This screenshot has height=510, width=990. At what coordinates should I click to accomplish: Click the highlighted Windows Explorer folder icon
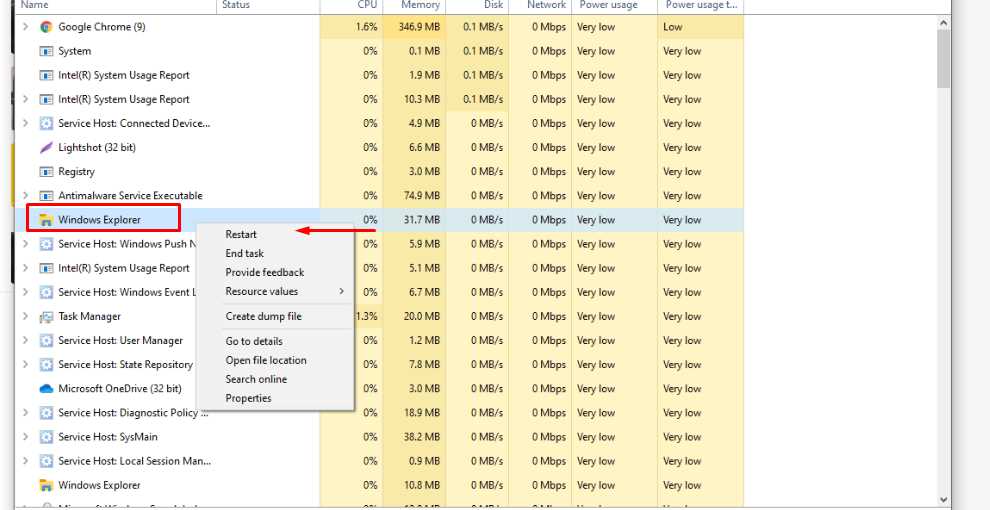tap(46, 220)
